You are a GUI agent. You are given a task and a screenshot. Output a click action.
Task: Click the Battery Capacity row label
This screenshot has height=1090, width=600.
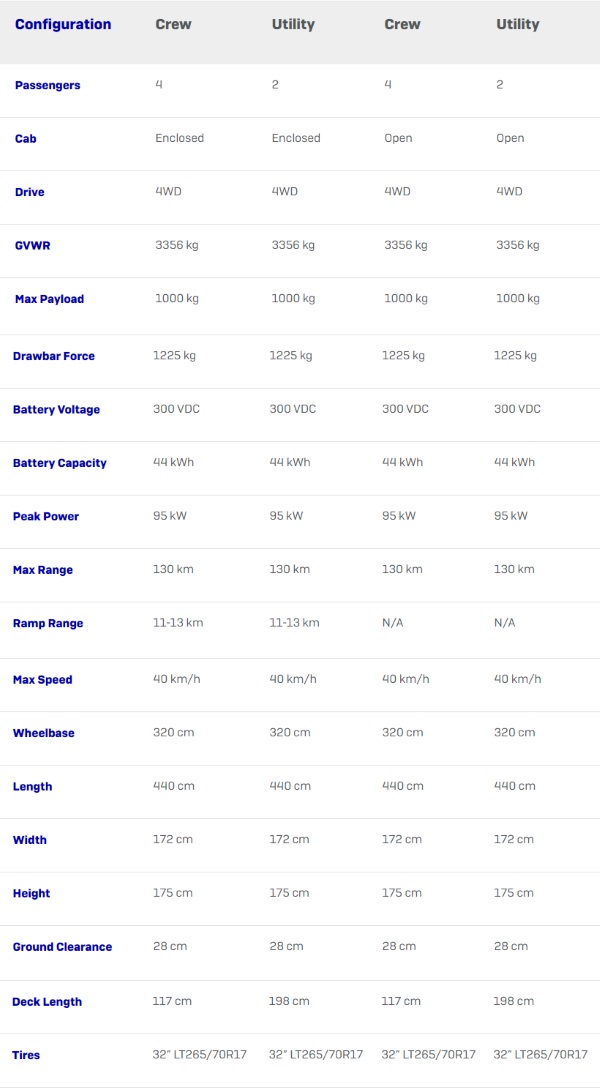pyautogui.click(x=60, y=463)
